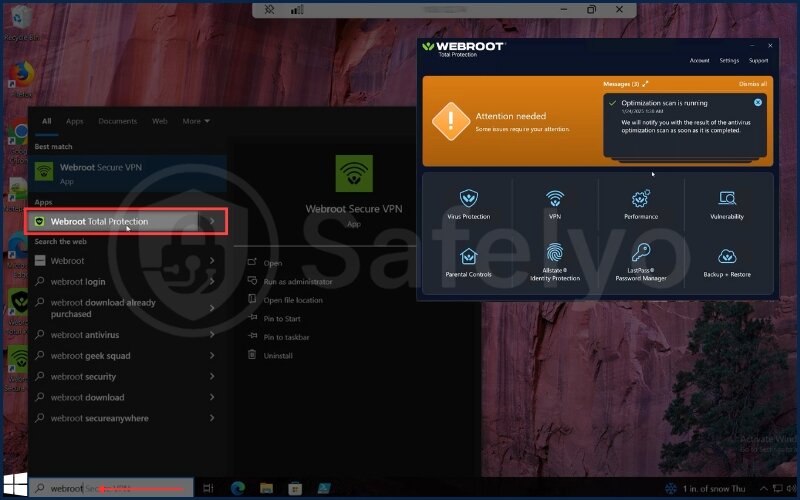The width and height of the screenshot is (800, 500).
Task: Expand the More filter dropdown
Action: (x=196, y=121)
